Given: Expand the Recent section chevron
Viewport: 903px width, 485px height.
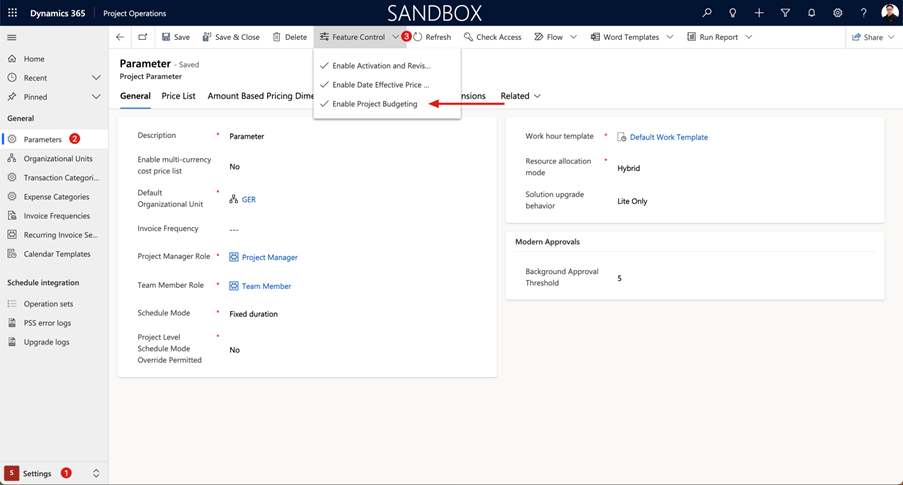Looking at the screenshot, I should click(x=96, y=78).
